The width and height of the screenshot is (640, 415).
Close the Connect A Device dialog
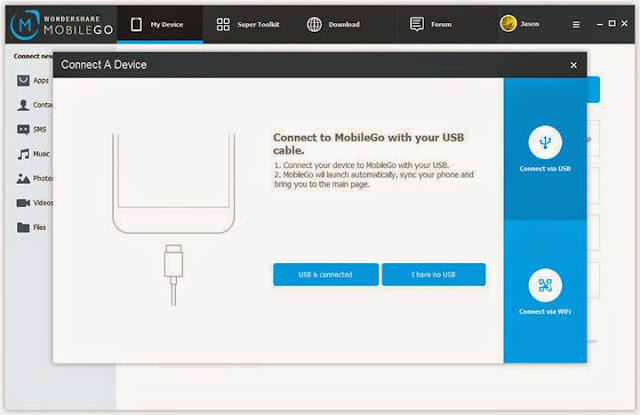coord(573,65)
